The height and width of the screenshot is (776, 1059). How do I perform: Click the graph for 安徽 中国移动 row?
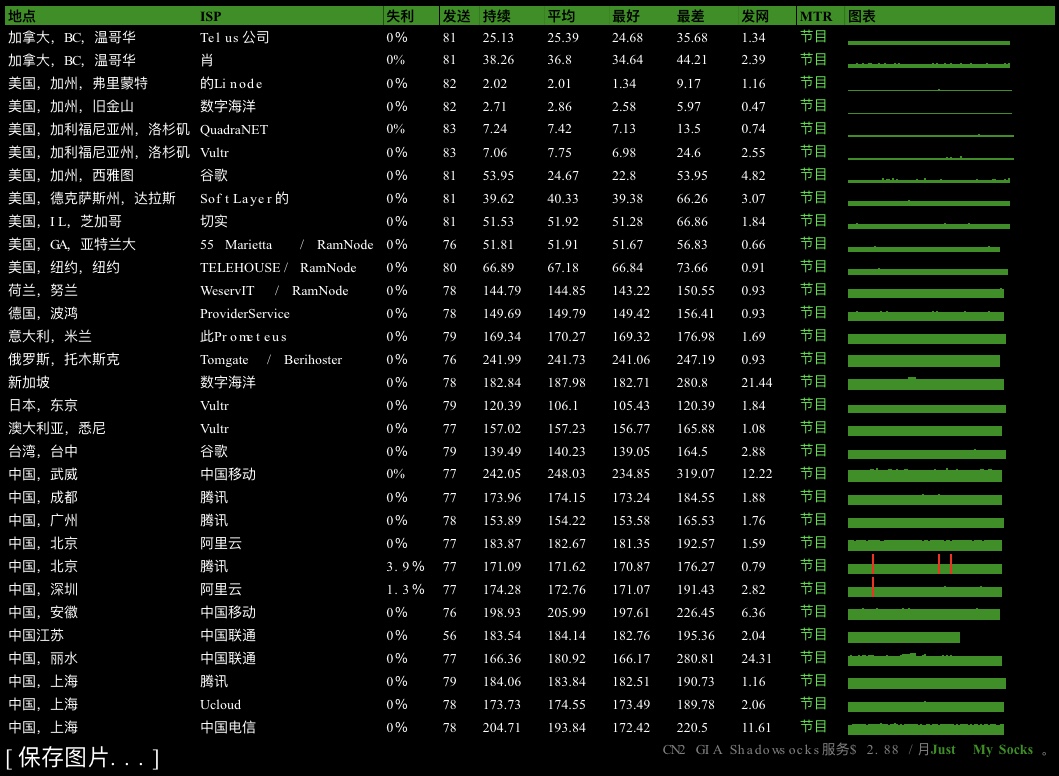pyautogui.click(x=924, y=613)
